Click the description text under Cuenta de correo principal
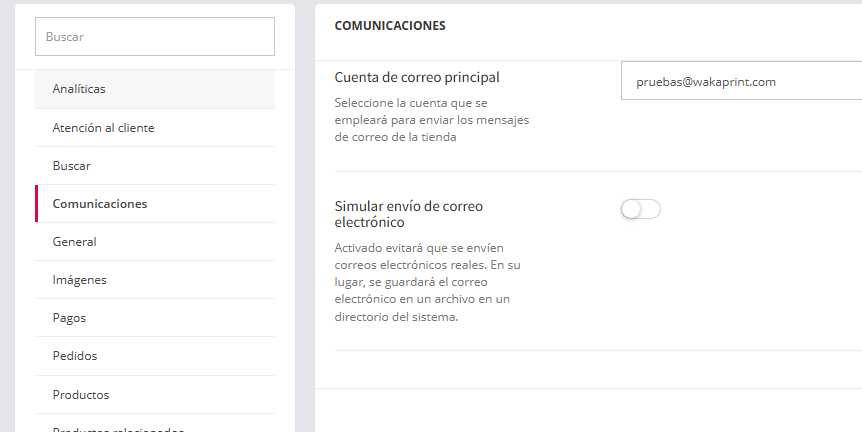The width and height of the screenshot is (862, 432). [x=431, y=120]
